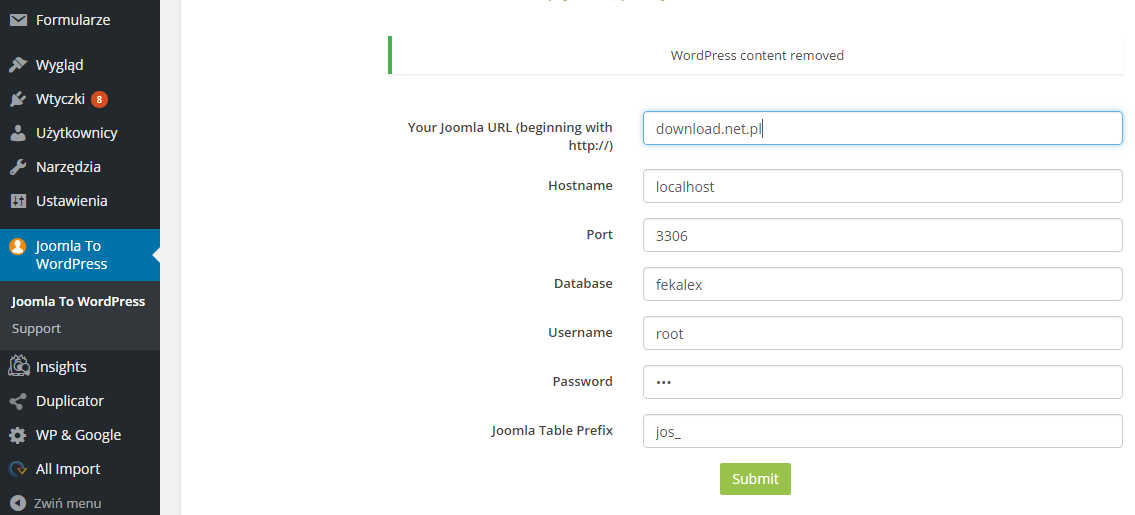This screenshot has width=1135, height=515.
Task: Focus the Database field containing fekalex
Action: [x=882, y=284]
